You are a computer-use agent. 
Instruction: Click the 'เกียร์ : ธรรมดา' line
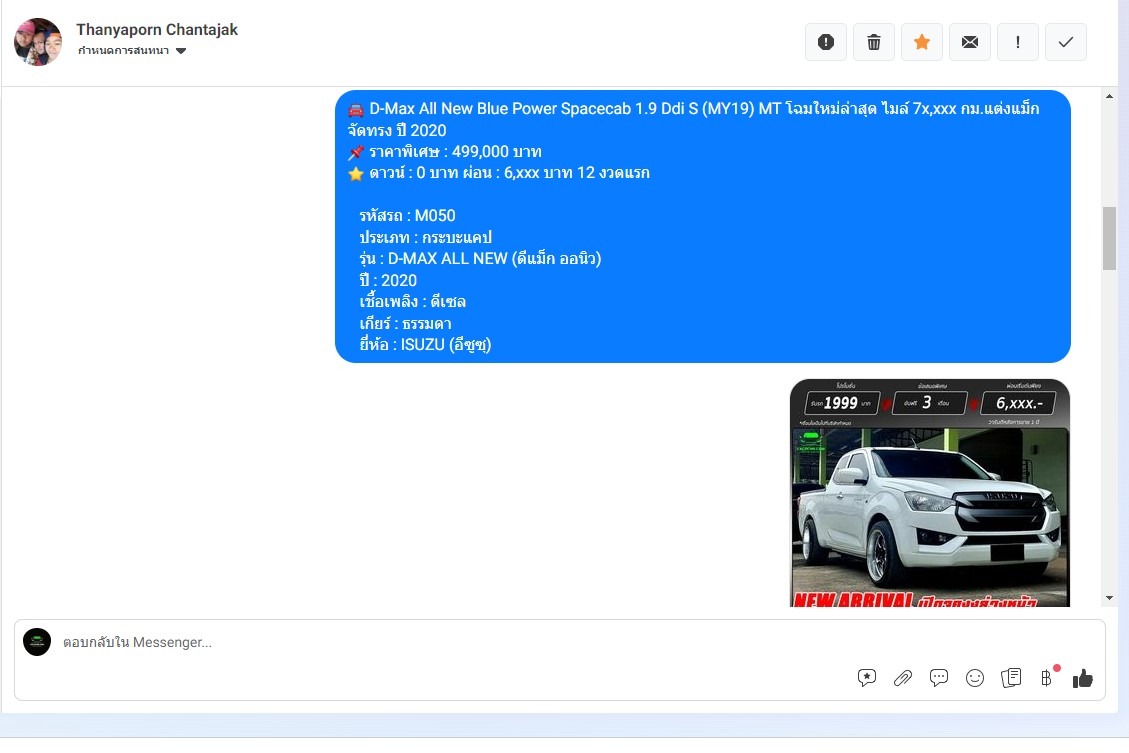pos(405,323)
